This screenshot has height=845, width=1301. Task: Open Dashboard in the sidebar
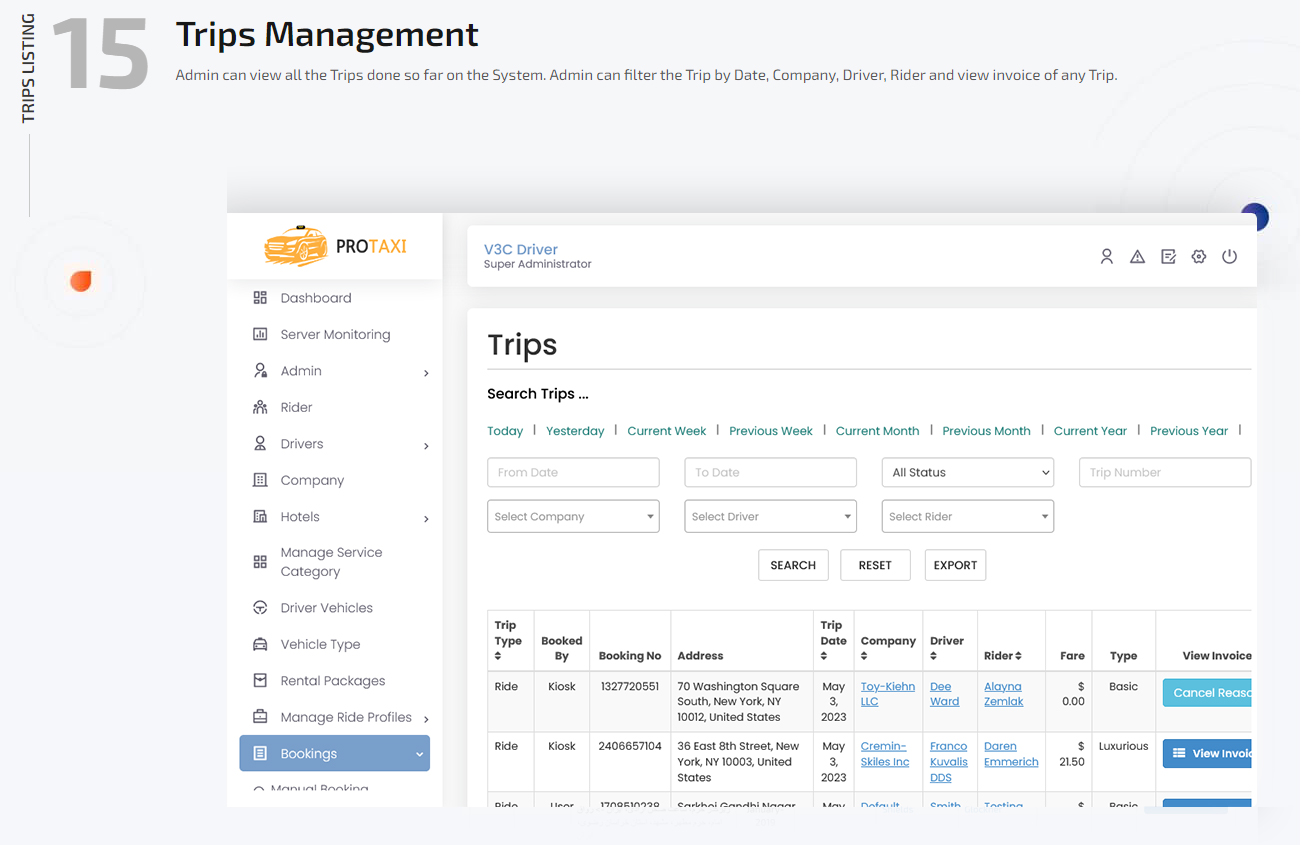click(316, 298)
